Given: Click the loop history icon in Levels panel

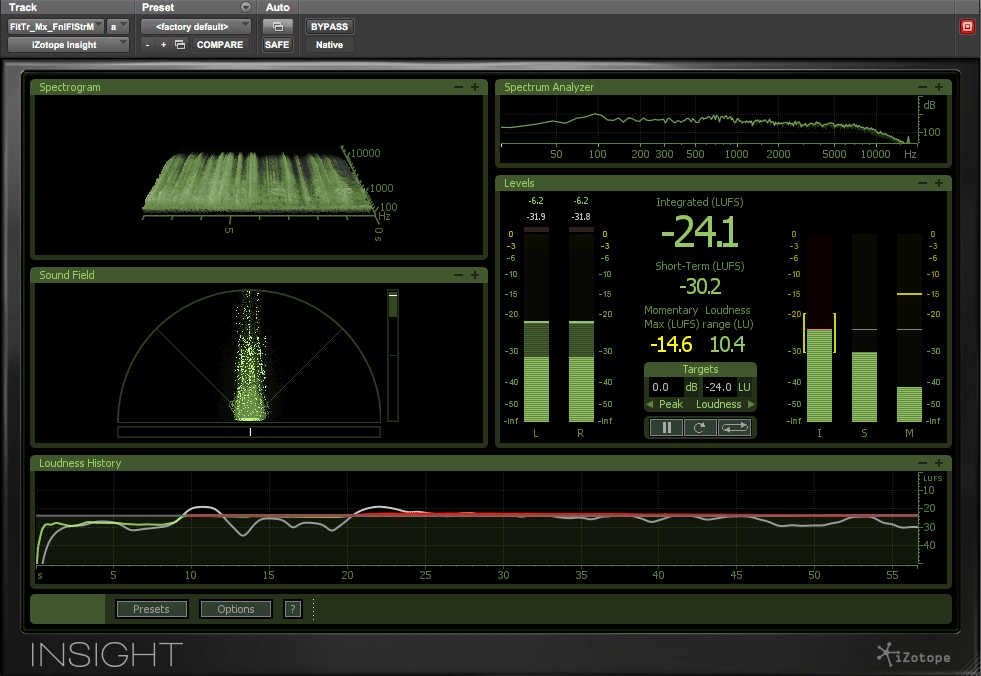Looking at the screenshot, I should pyautogui.click(x=734, y=427).
